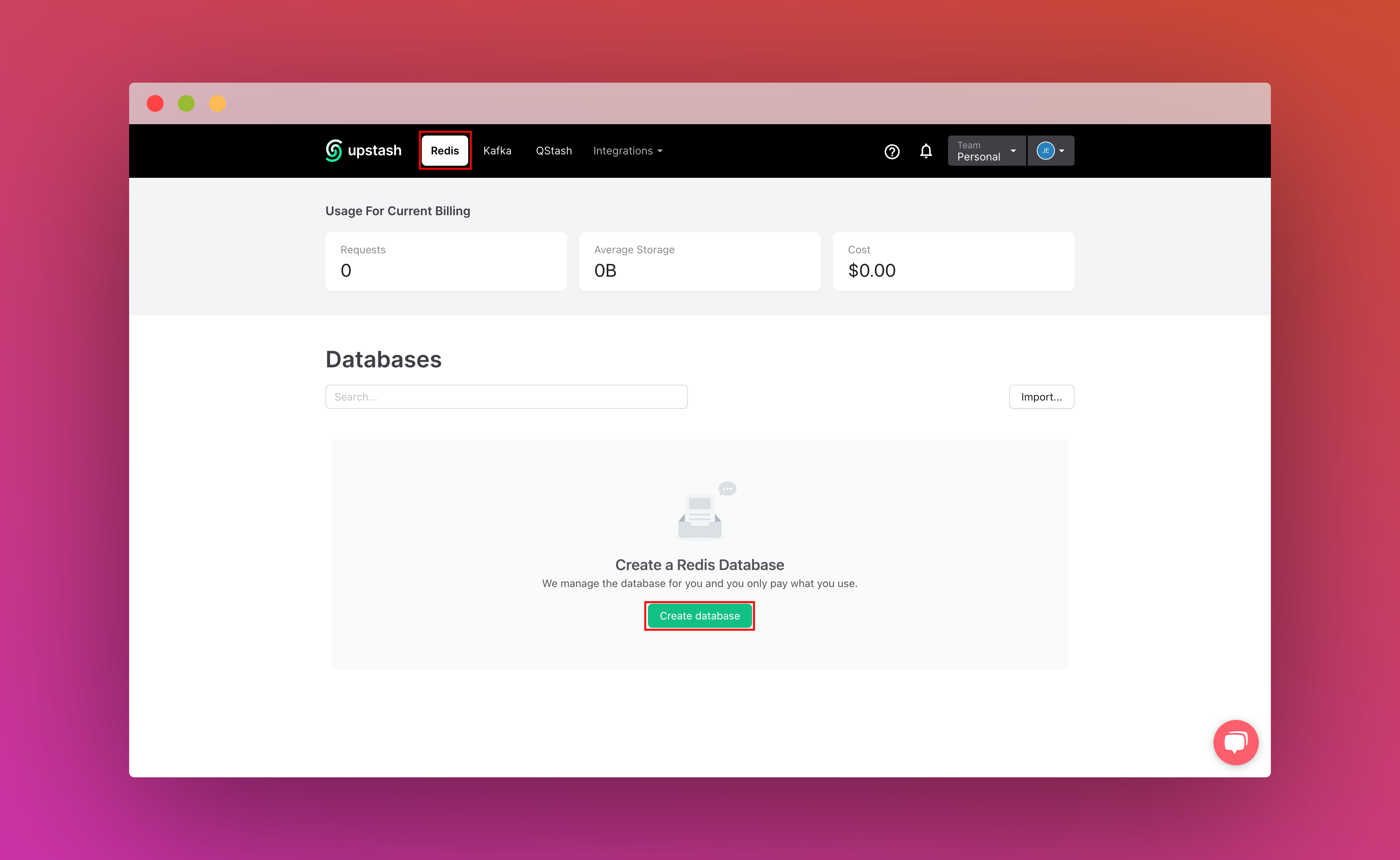Viewport: 1400px width, 860px height.
Task: Click the QStash menu item
Action: pyautogui.click(x=554, y=150)
